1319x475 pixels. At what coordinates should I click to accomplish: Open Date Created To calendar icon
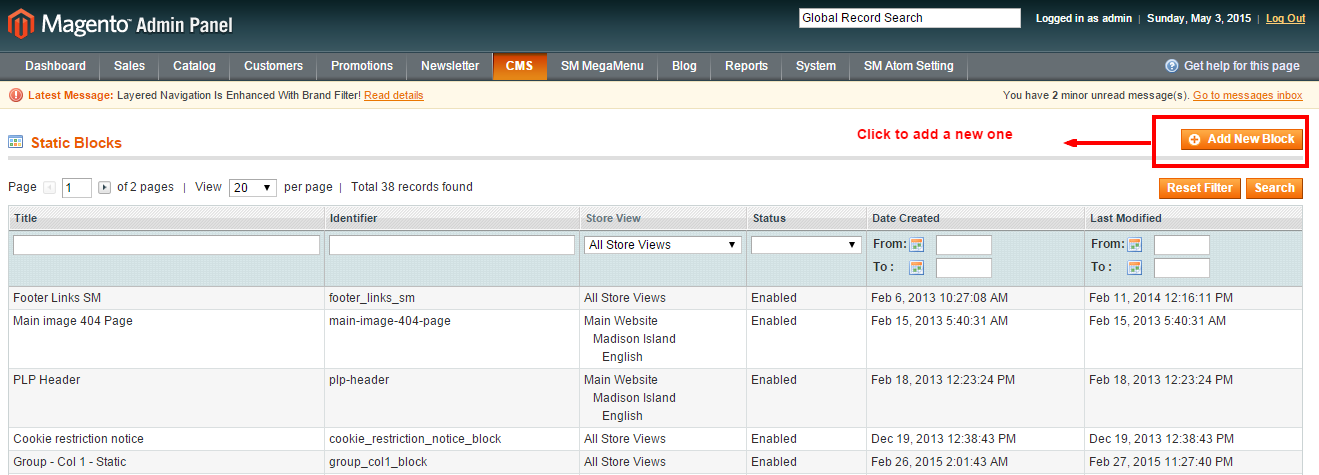coord(916,267)
